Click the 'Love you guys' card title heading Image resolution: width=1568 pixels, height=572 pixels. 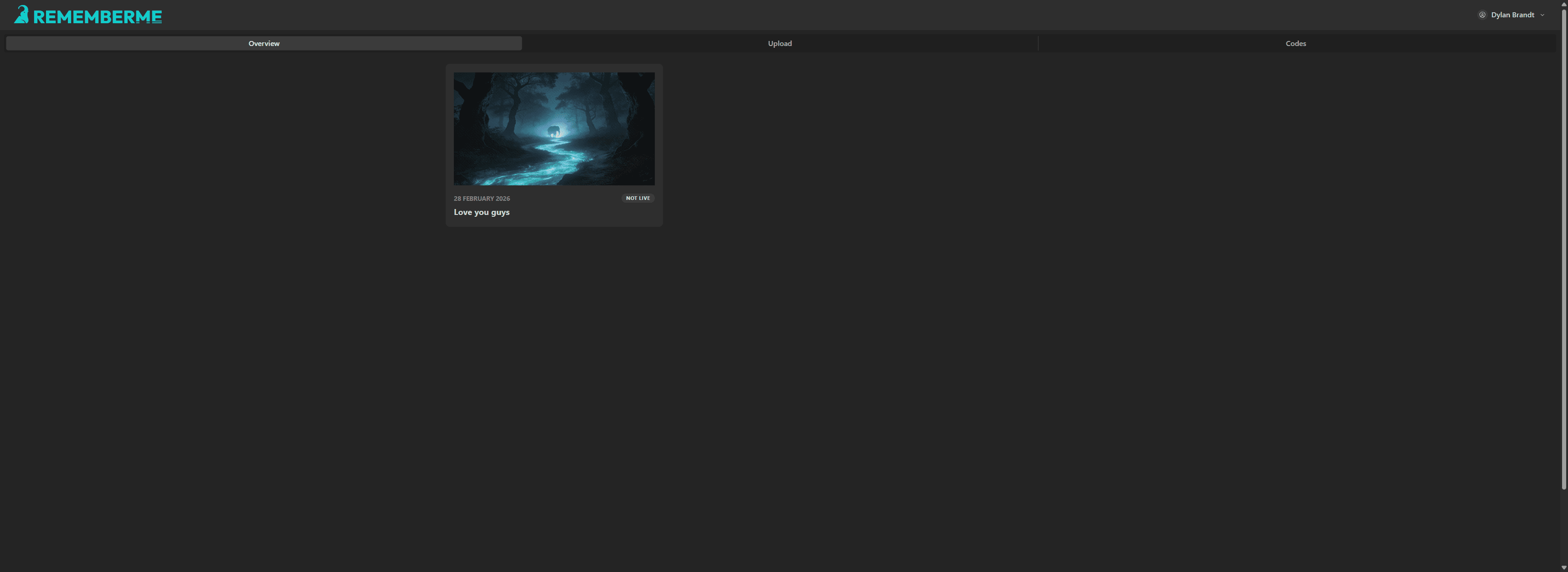coord(481,212)
